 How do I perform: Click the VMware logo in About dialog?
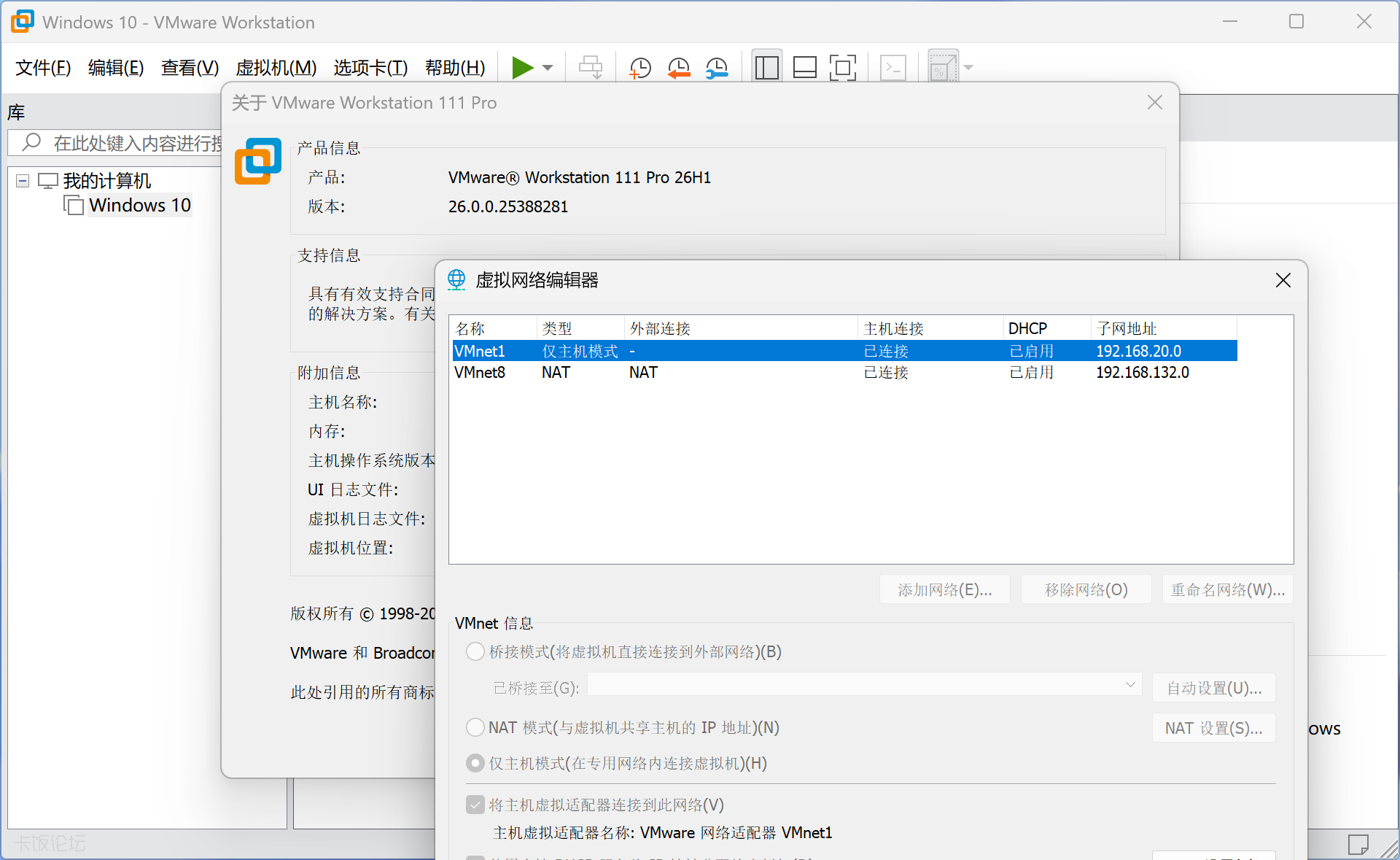pos(258,161)
